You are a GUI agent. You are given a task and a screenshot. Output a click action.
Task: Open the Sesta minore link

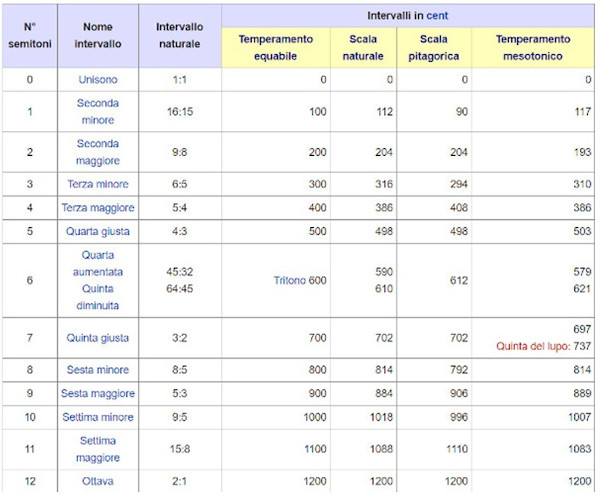tap(105, 370)
